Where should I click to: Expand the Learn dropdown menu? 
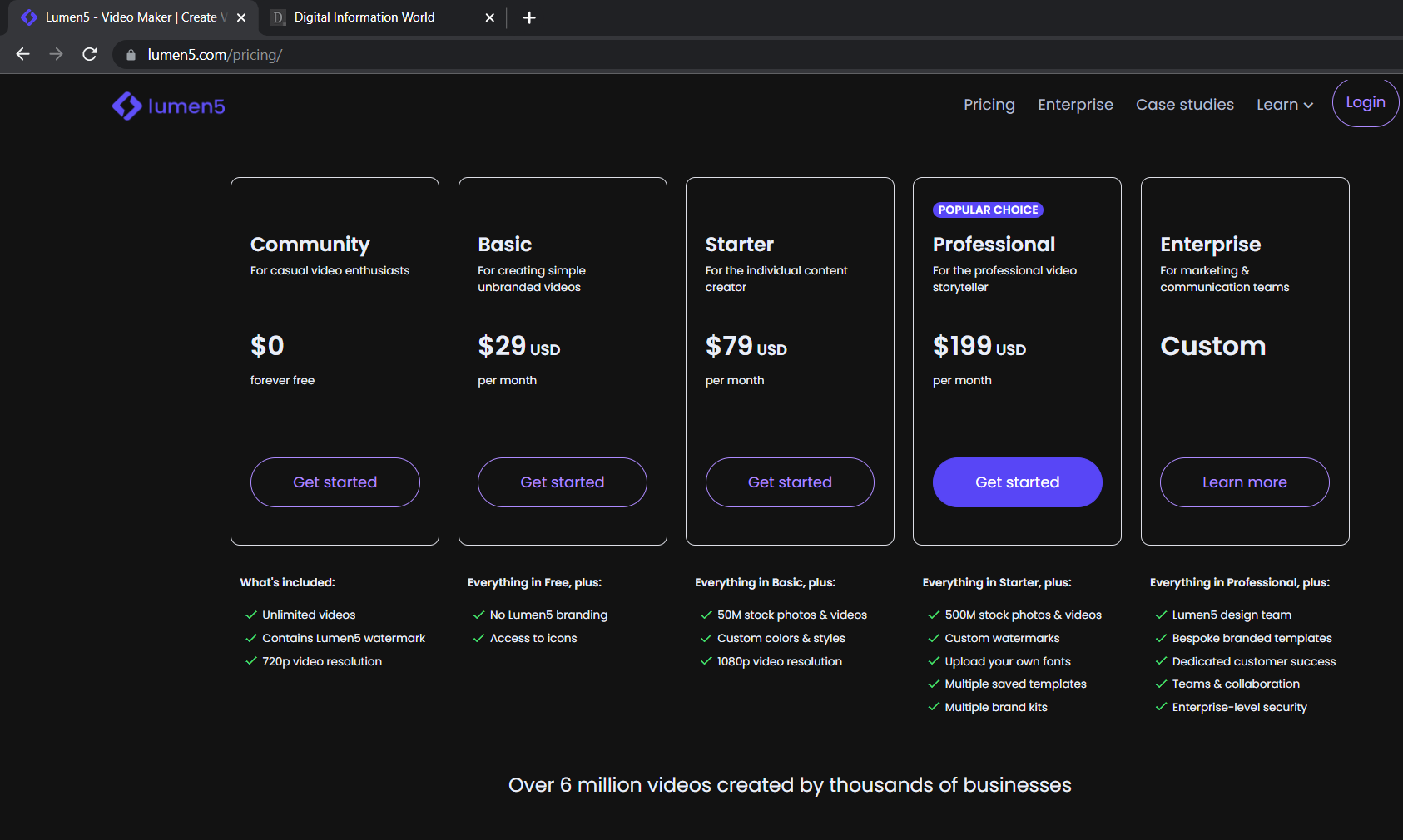[1285, 105]
